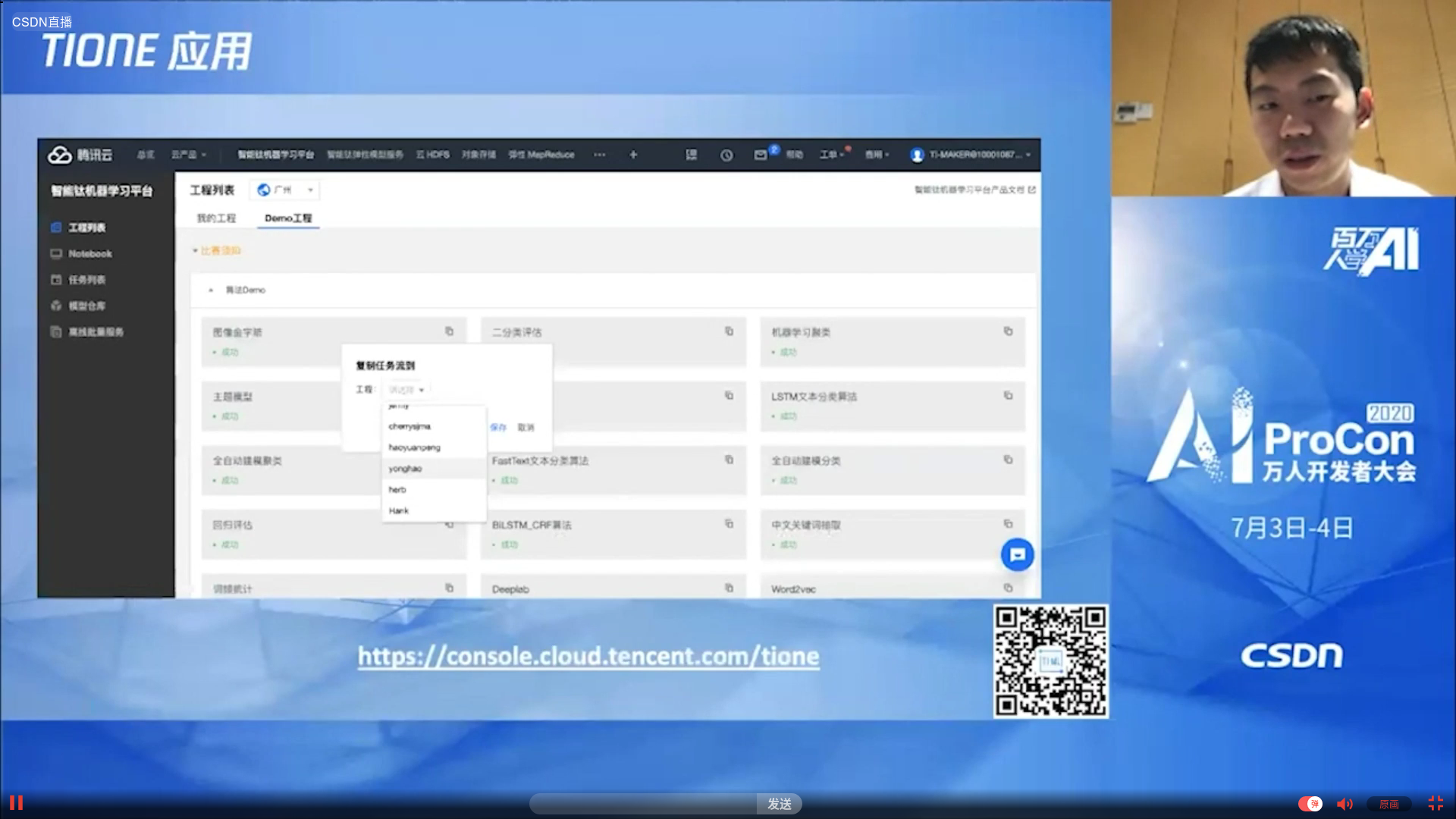Click the QR code image
The image size is (1456, 819).
pyautogui.click(x=1051, y=661)
